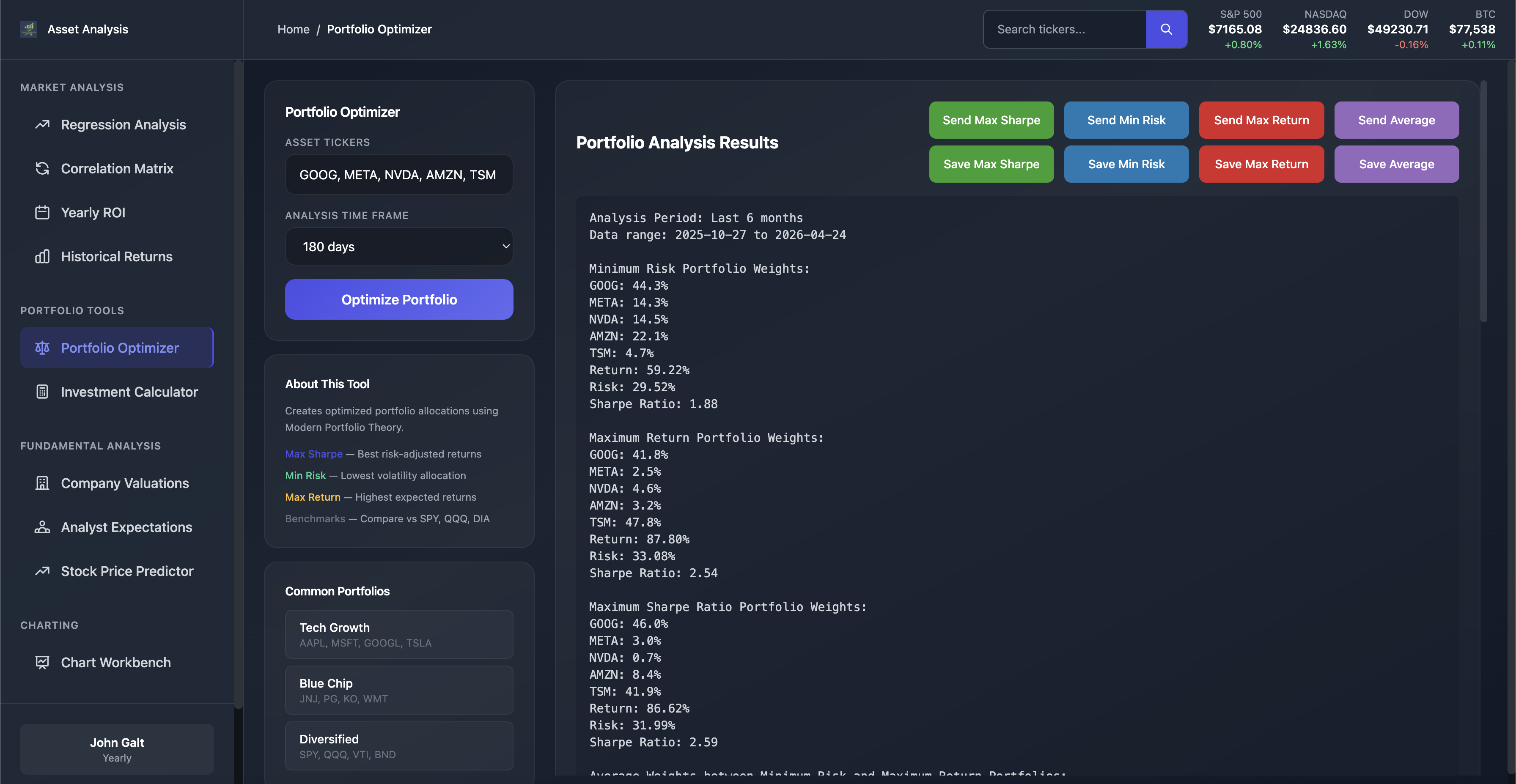Click the Benchmarks description label
Viewport: 1516px width, 784px height.
pos(315,519)
